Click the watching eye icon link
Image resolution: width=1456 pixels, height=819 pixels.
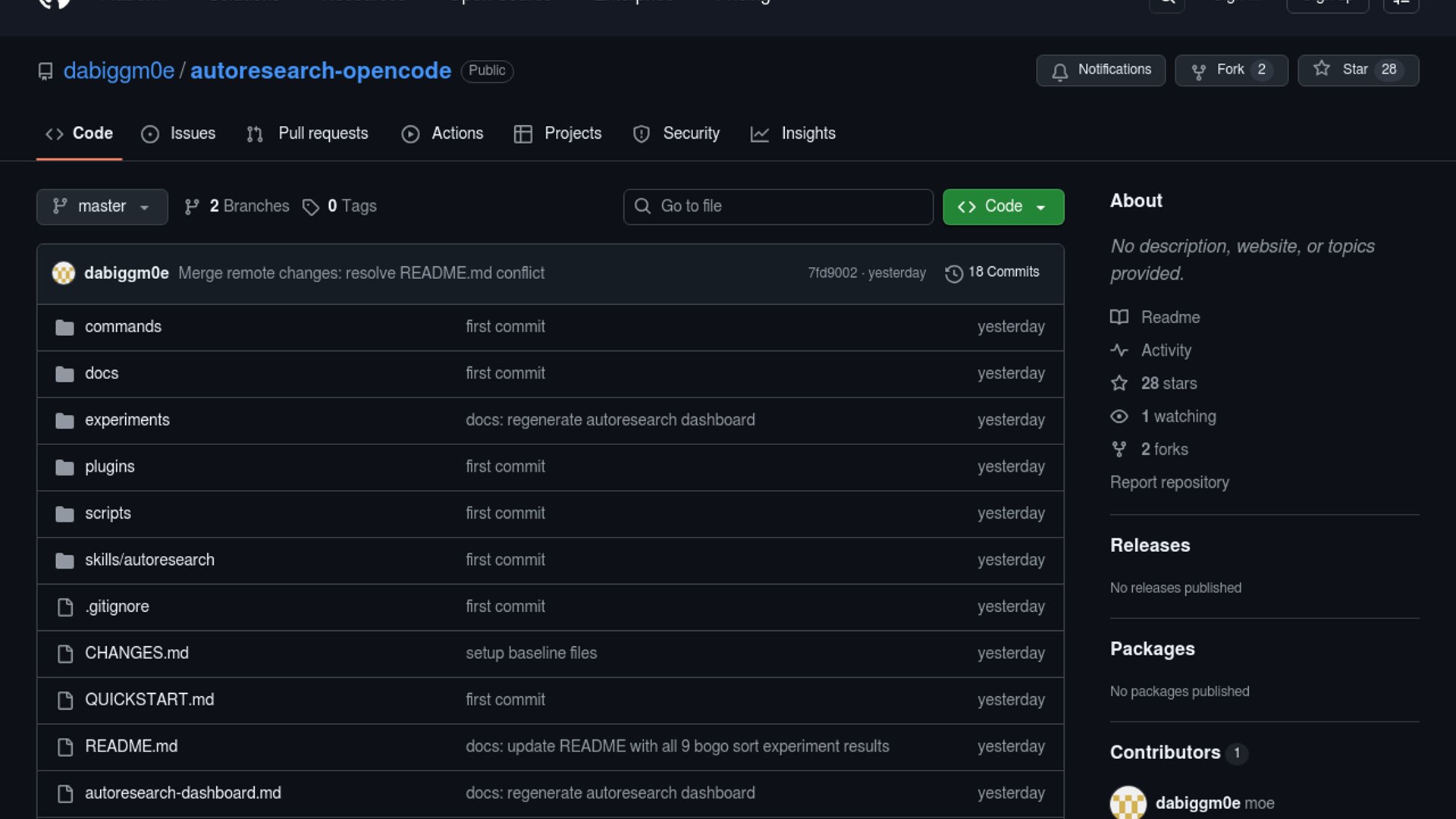(x=1119, y=416)
